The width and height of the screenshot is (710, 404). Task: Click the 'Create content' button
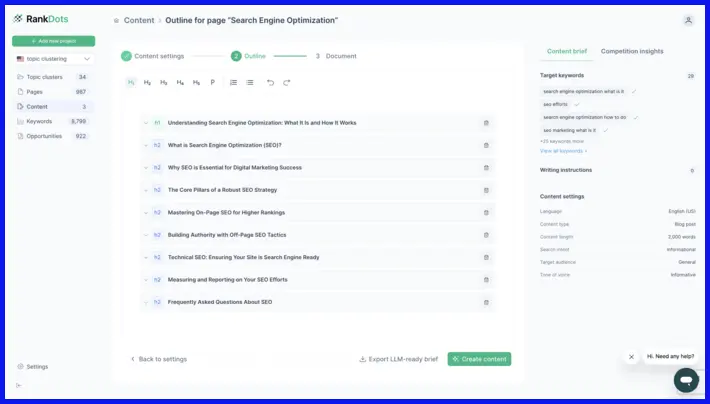click(479, 359)
